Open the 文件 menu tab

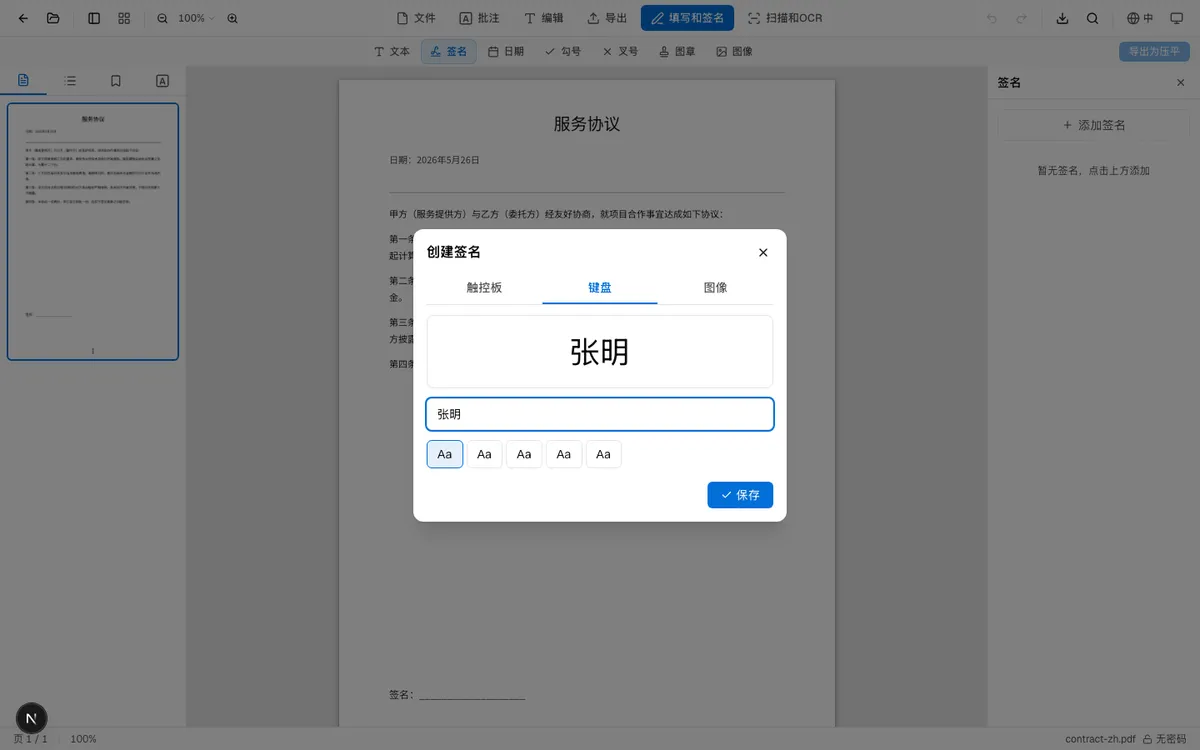[416, 18]
